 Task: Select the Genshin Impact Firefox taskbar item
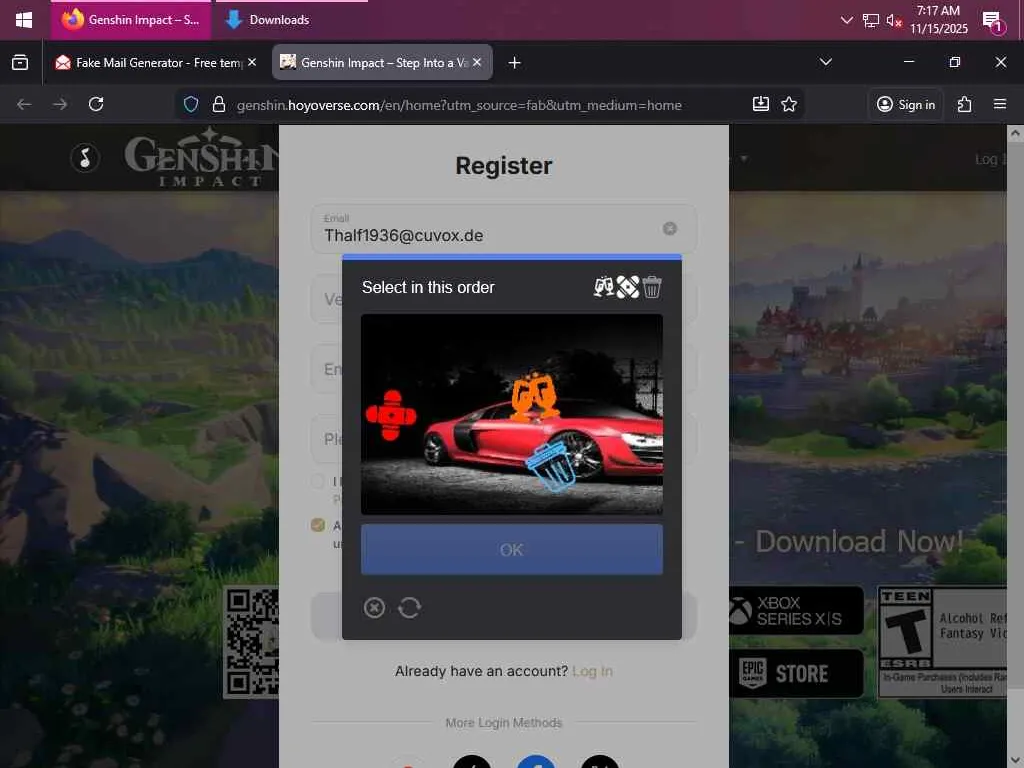(x=131, y=20)
